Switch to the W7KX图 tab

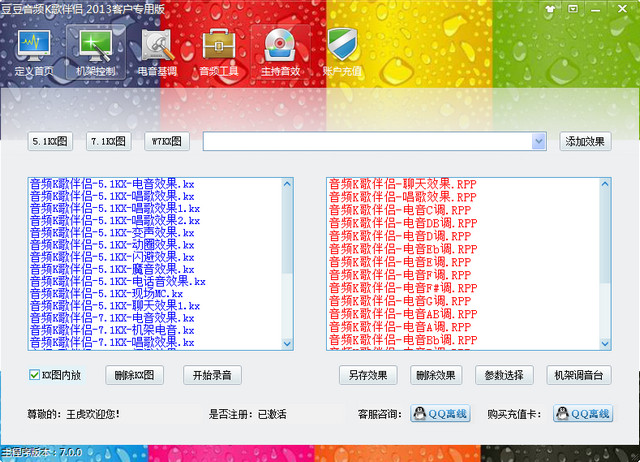(x=167, y=142)
